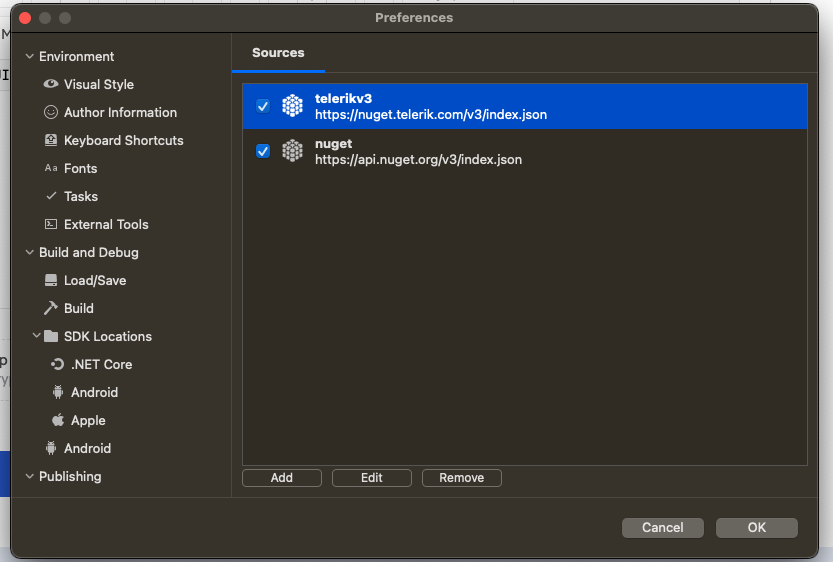
Task: Click the Keyboard Shortcuts icon
Action: (51, 140)
